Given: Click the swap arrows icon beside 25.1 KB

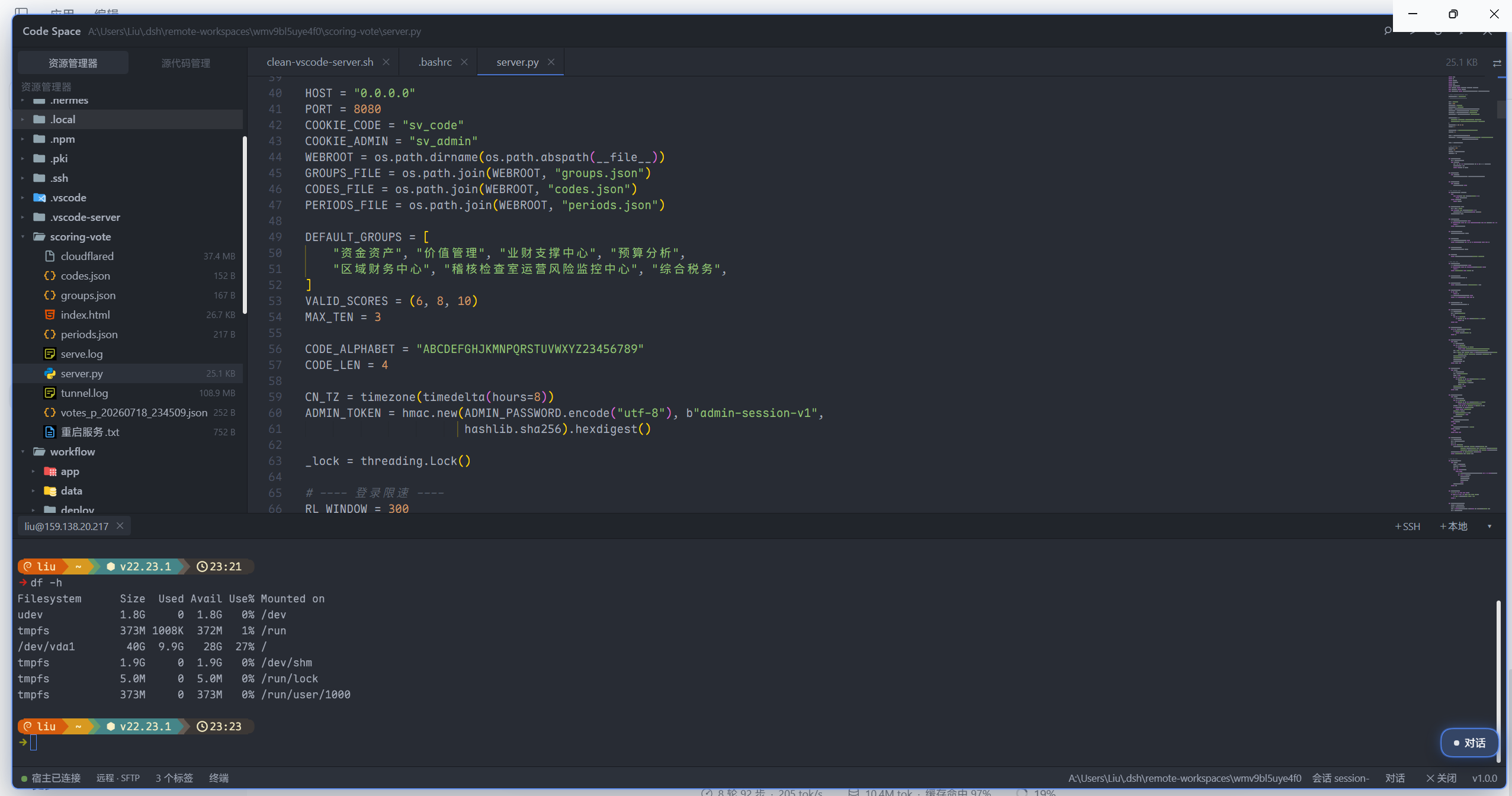Looking at the screenshot, I should click(1497, 63).
